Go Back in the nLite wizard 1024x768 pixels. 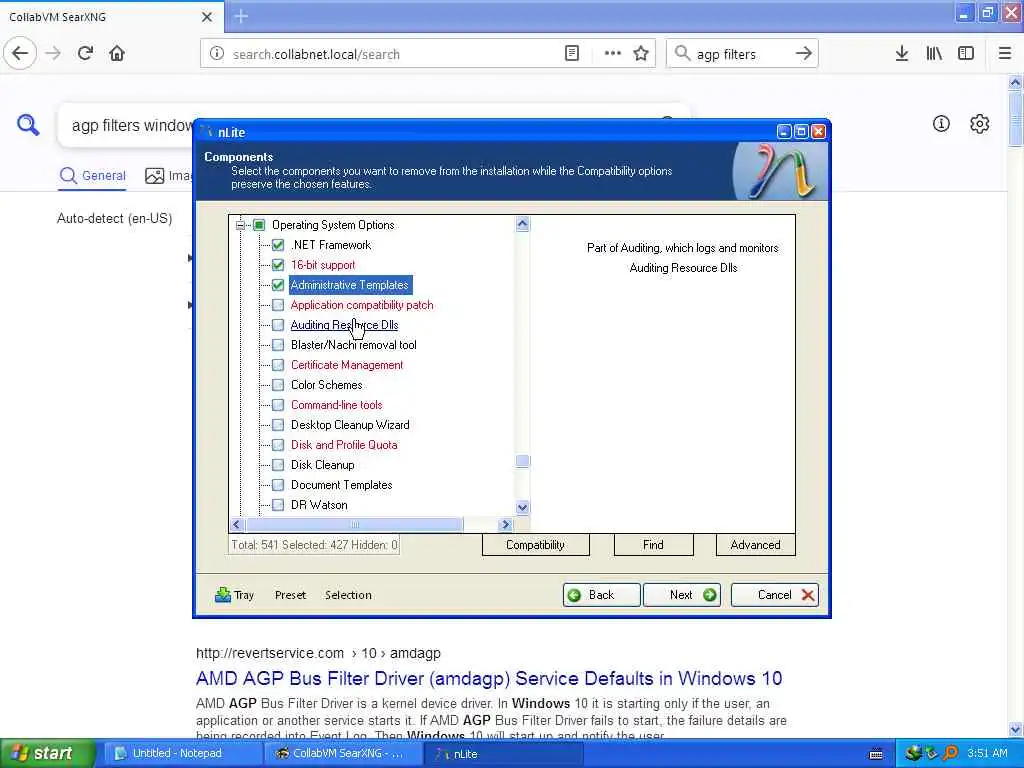coord(601,595)
